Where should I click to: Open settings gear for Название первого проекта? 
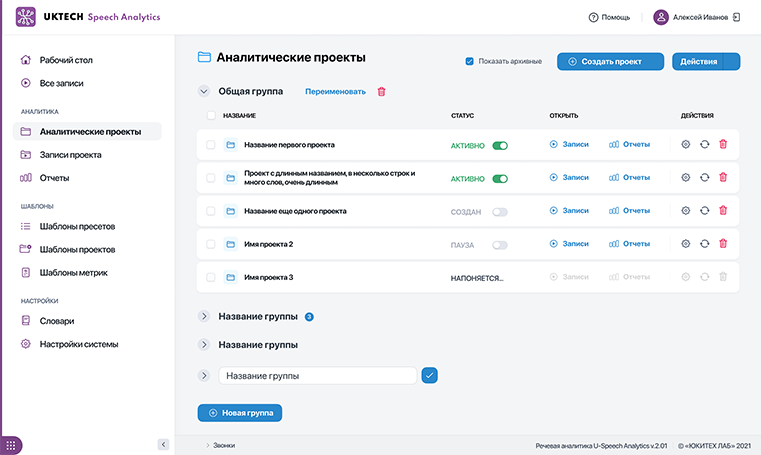coord(686,144)
